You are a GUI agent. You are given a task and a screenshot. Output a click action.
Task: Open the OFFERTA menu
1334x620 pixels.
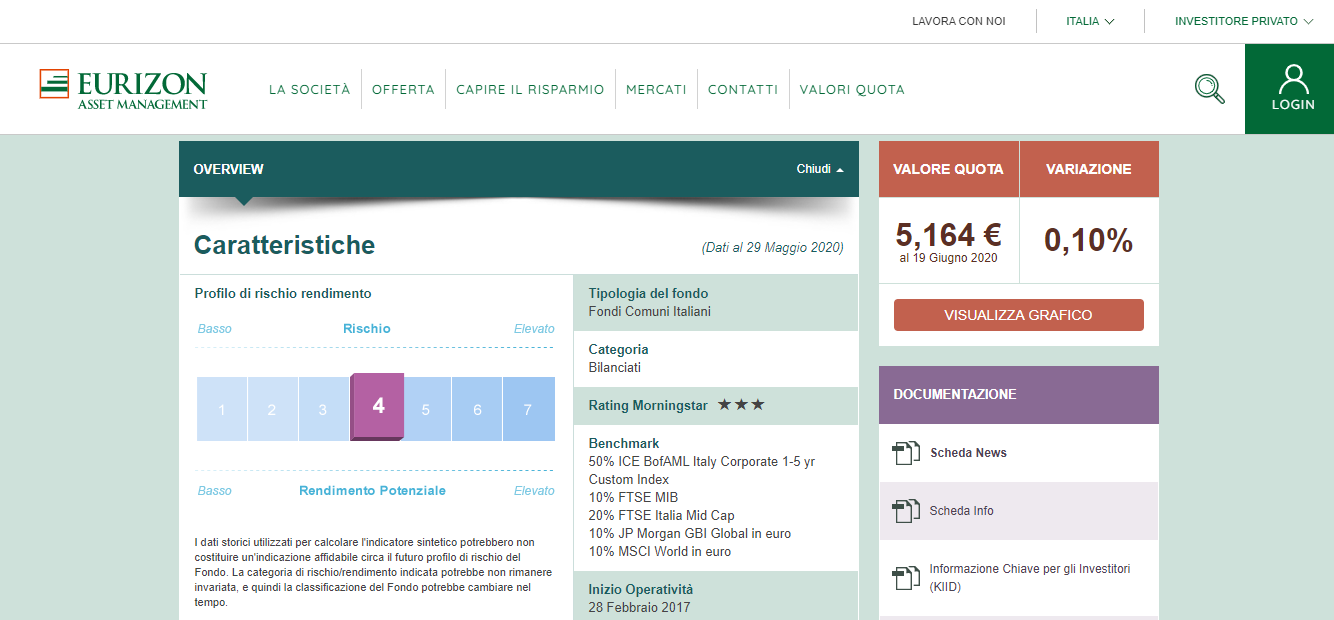[x=403, y=89]
